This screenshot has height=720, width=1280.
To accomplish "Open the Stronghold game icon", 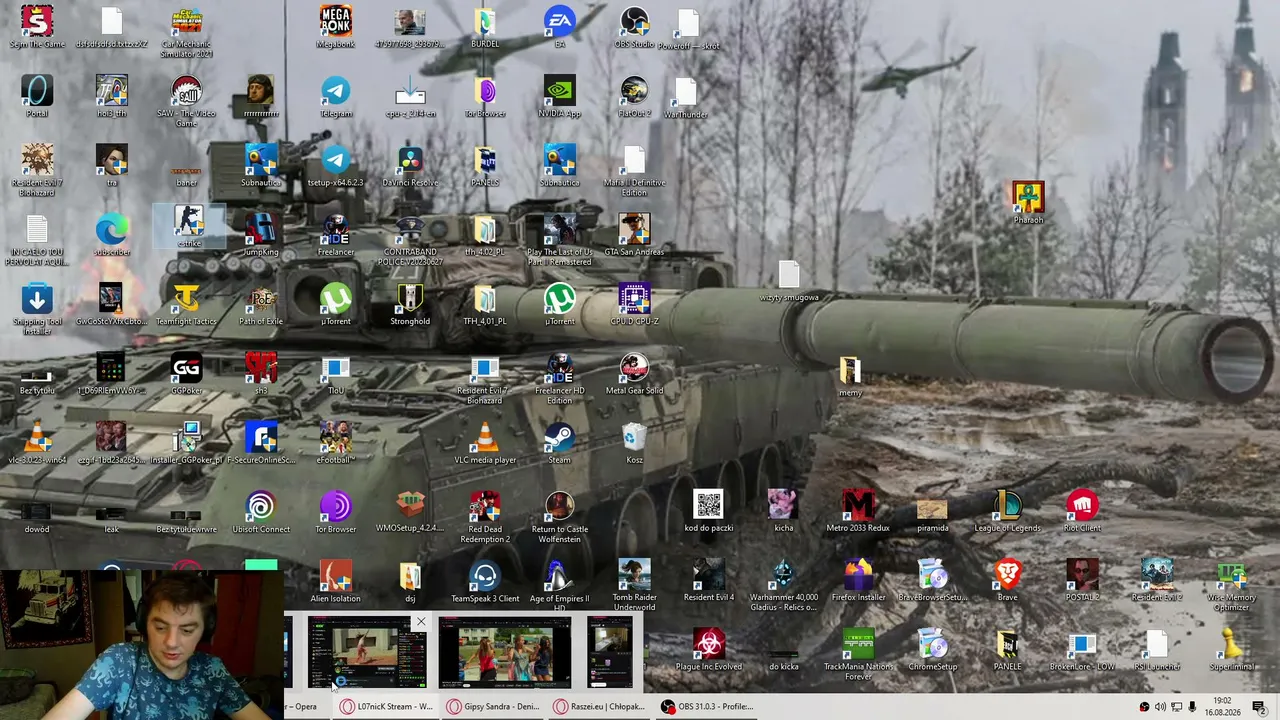I will 410,304.
